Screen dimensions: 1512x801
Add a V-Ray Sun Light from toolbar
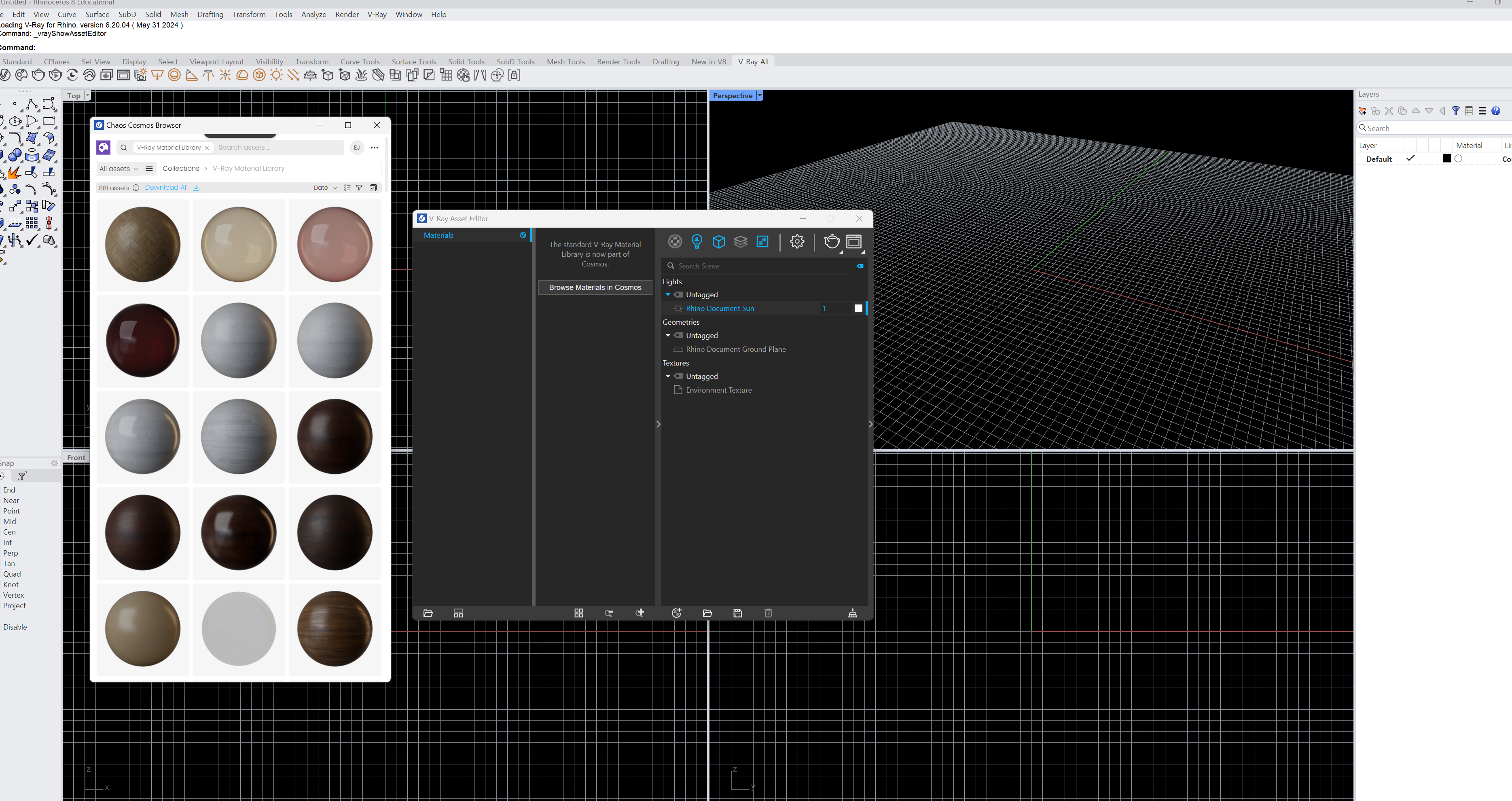pos(276,75)
